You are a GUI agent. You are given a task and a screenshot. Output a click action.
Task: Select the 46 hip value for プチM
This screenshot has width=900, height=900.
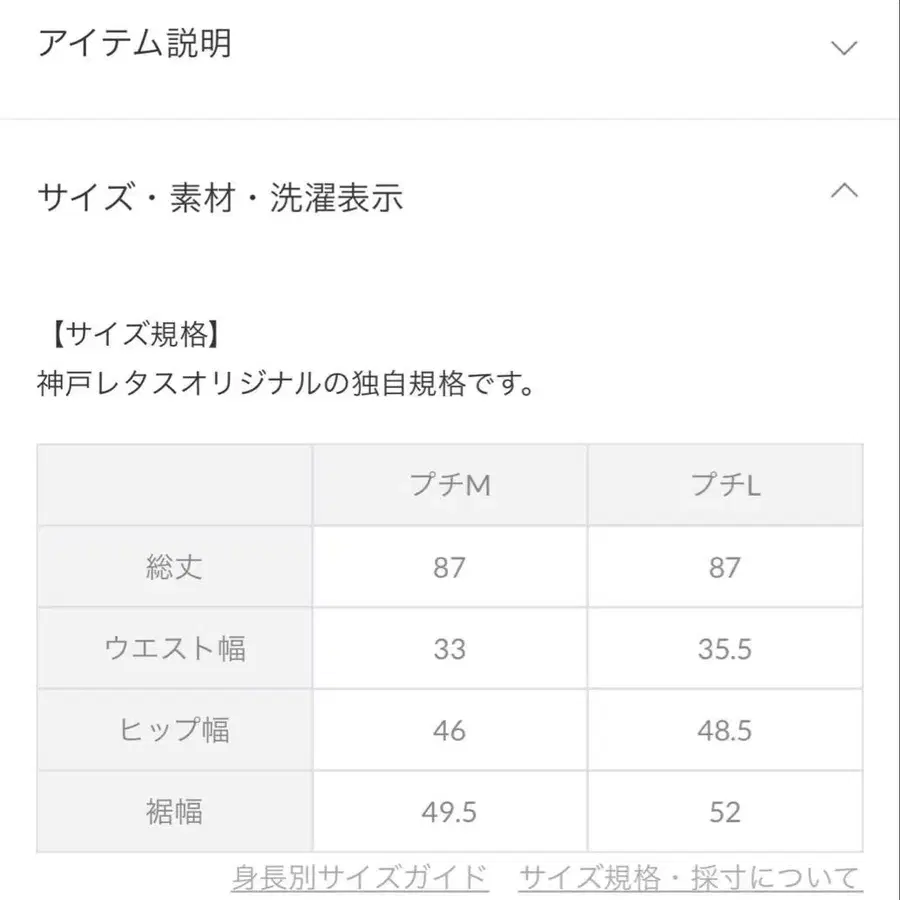click(449, 730)
